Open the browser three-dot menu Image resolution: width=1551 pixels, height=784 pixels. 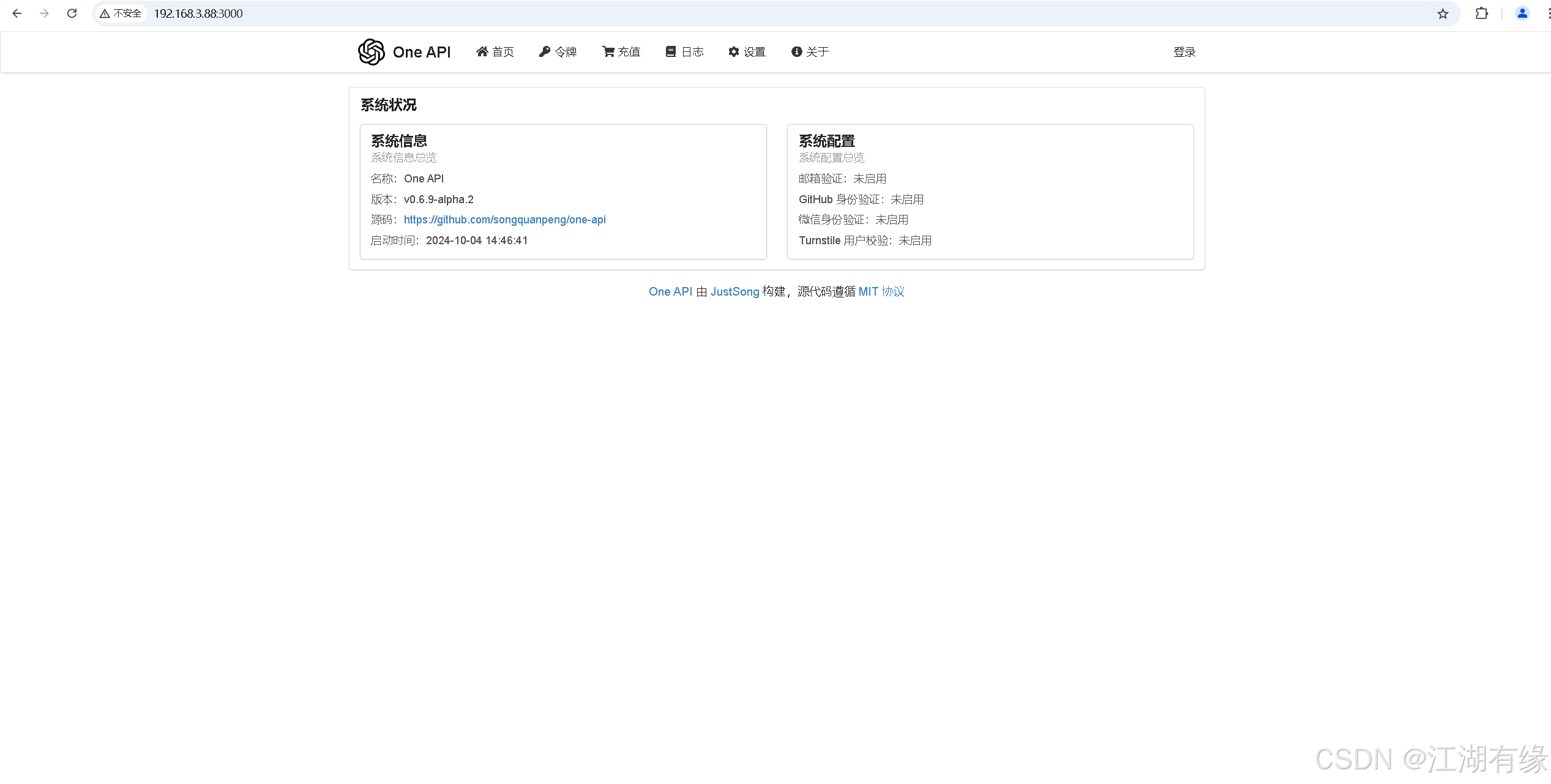[1547, 13]
